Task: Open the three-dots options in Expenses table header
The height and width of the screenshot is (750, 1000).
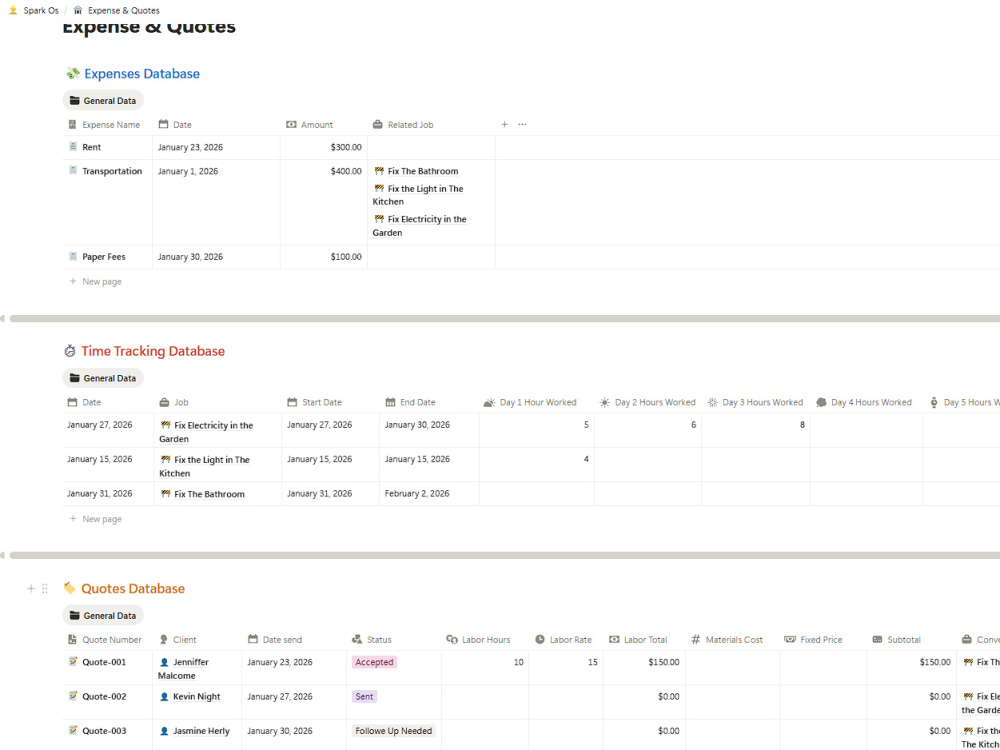Action: pyautogui.click(x=522, y=124)
